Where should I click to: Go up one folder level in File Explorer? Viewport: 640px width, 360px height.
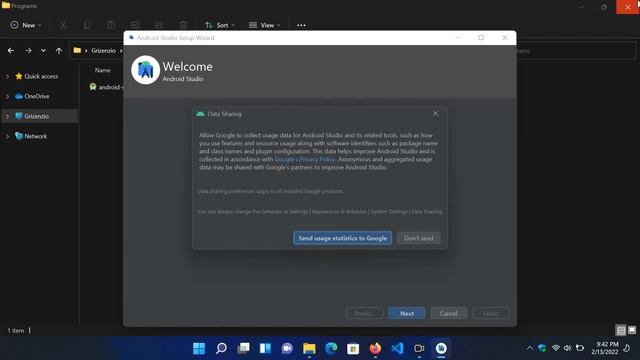coord(59,51)
